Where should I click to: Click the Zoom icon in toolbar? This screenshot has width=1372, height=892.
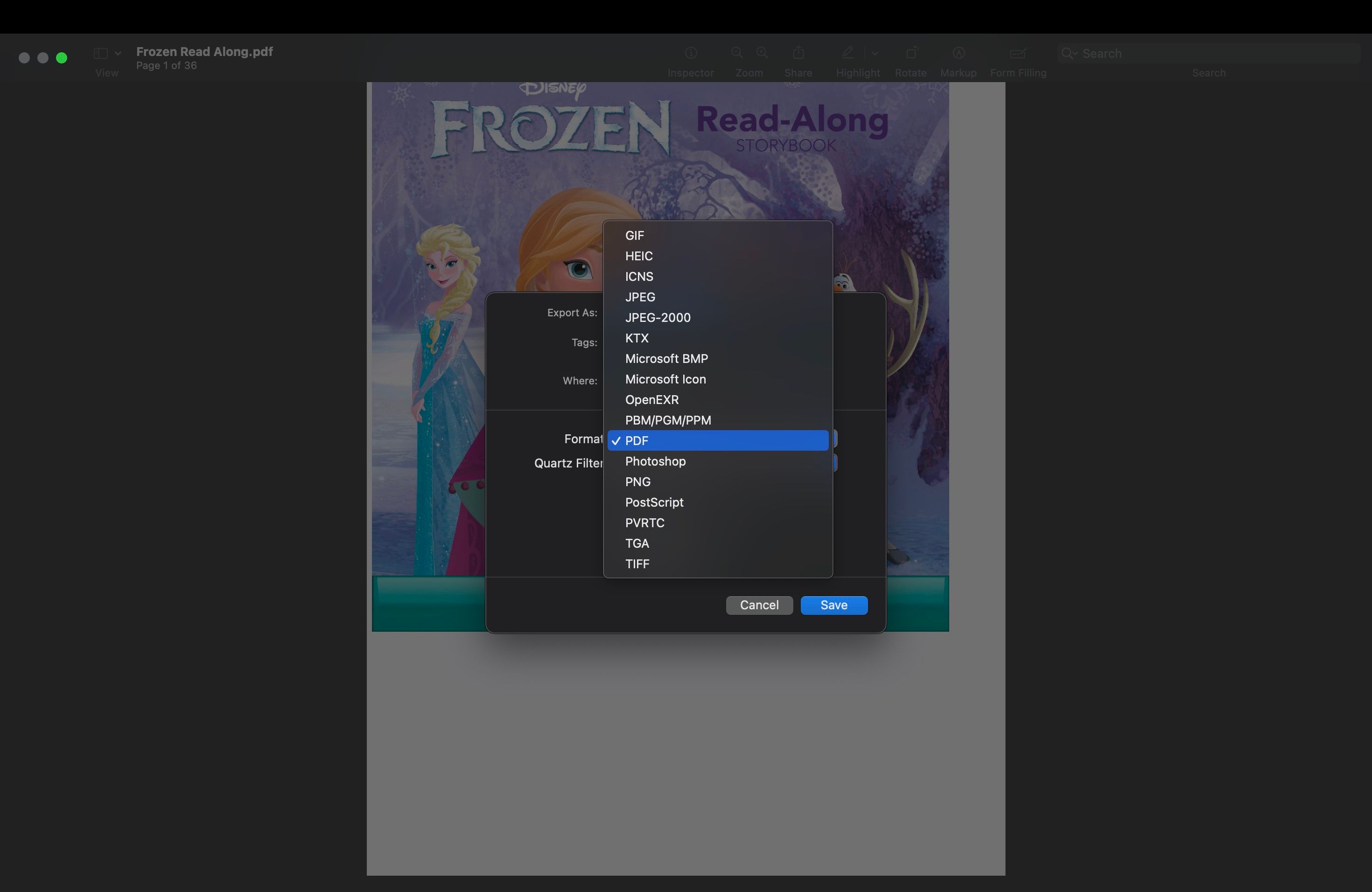click(749, 52)
